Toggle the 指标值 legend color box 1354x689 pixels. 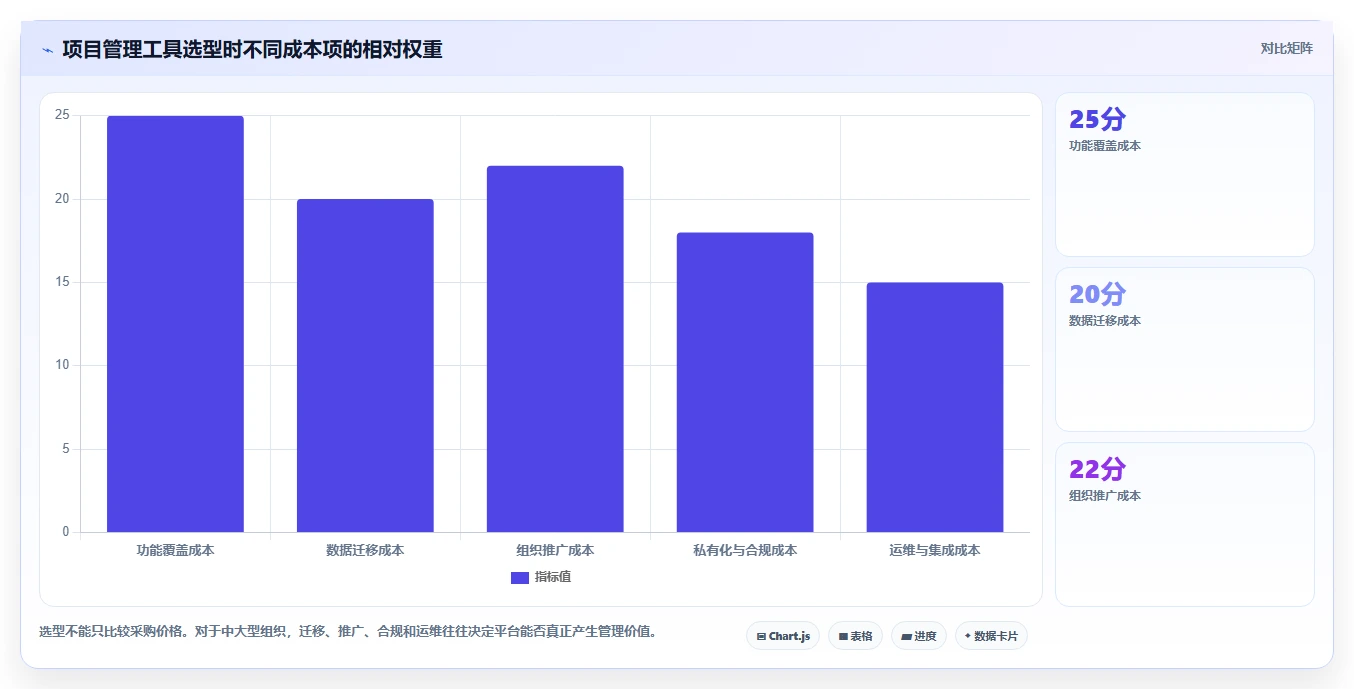[520, 578]
